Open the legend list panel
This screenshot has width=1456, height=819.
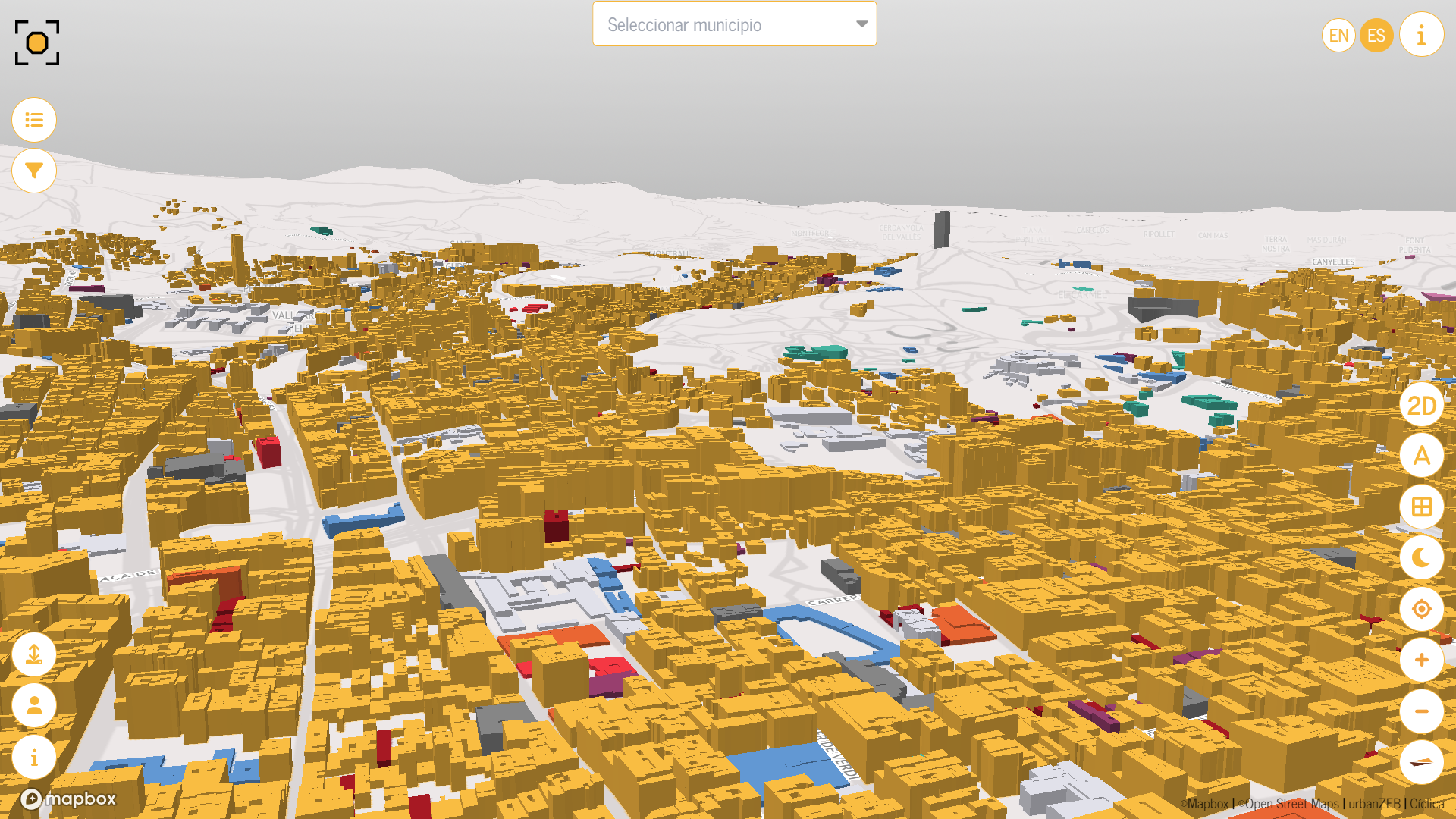[34, 120]
